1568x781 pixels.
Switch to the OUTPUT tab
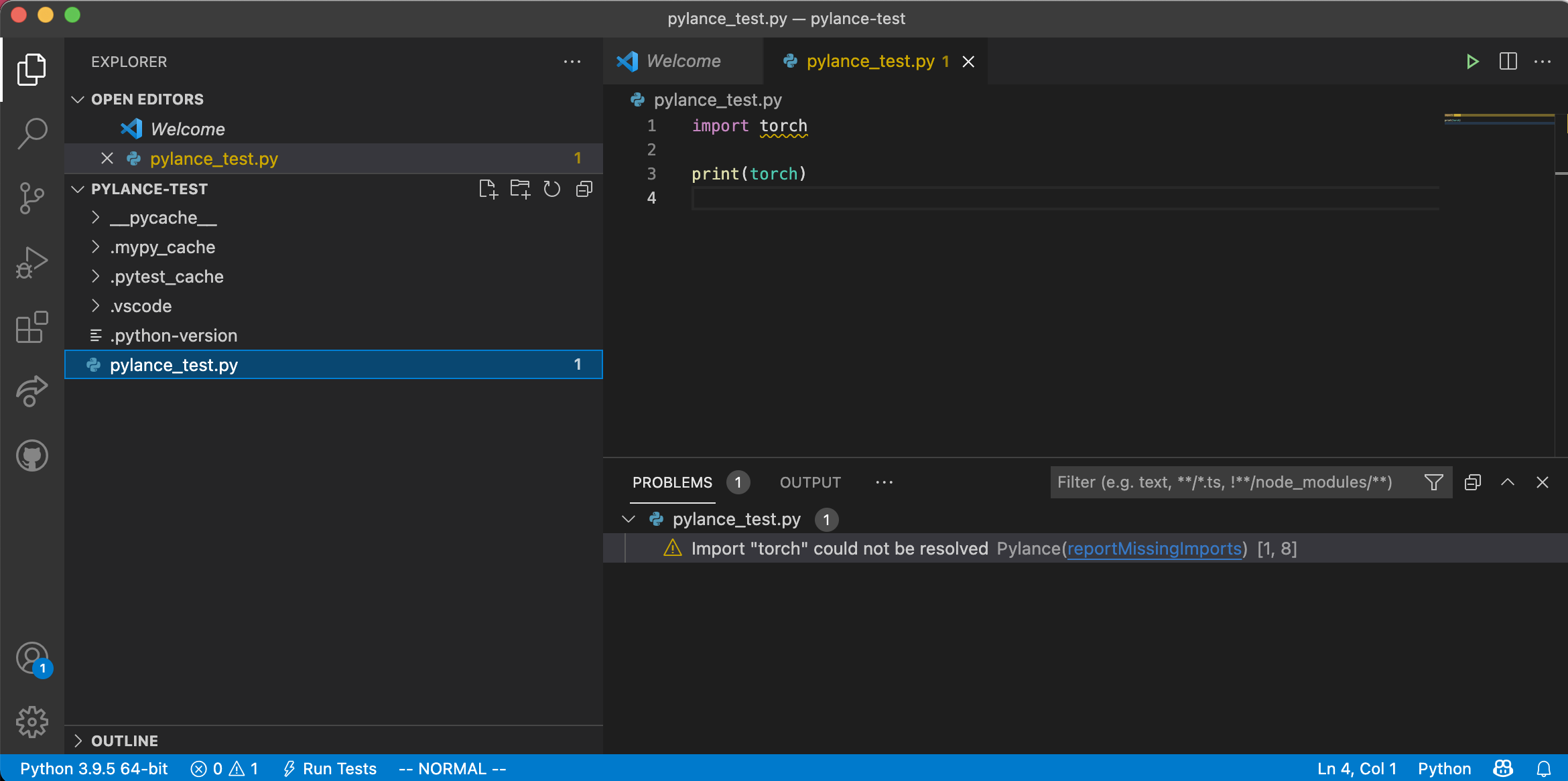tap(809, 482)
